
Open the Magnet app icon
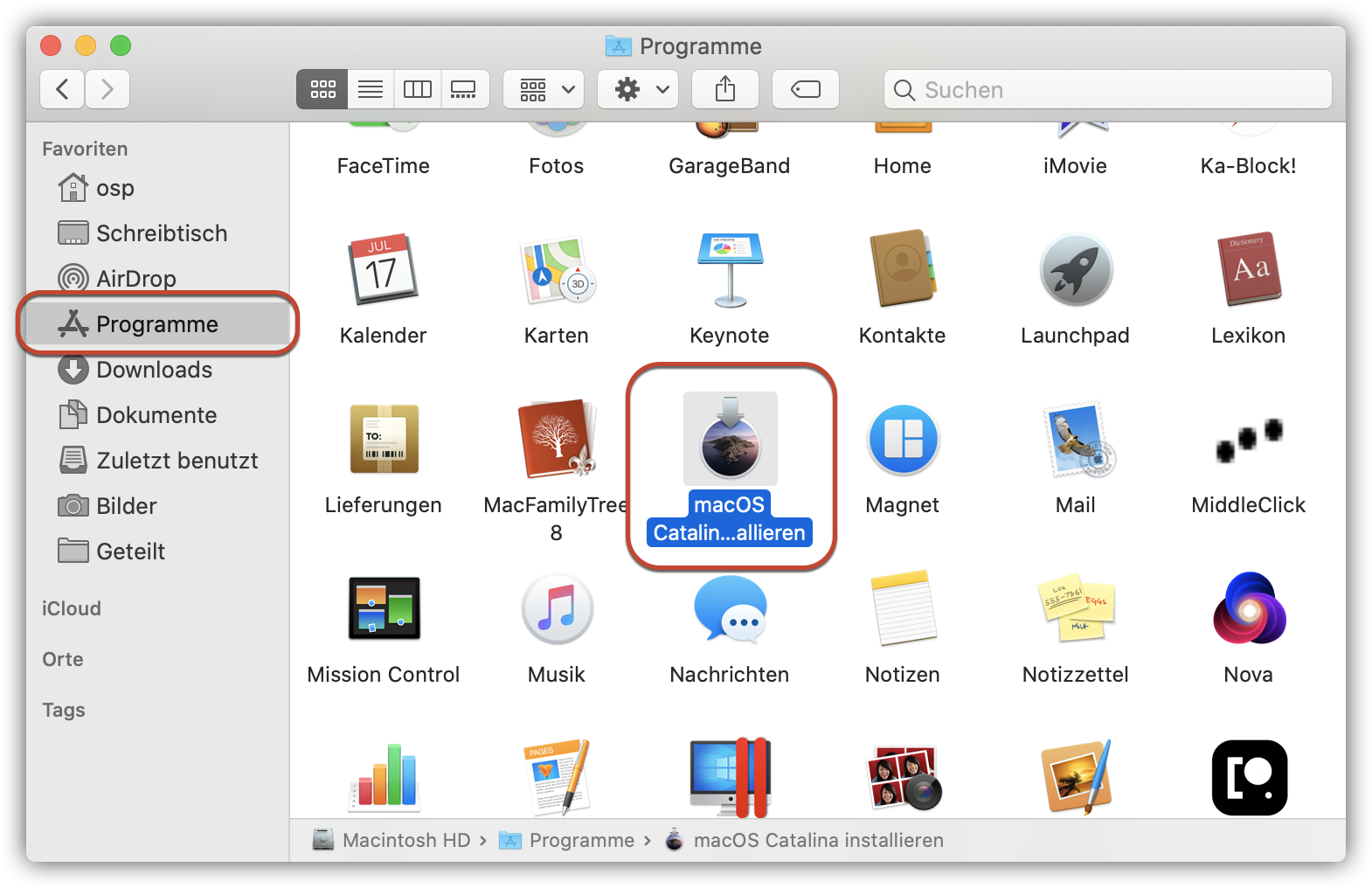tap(903, 439)
